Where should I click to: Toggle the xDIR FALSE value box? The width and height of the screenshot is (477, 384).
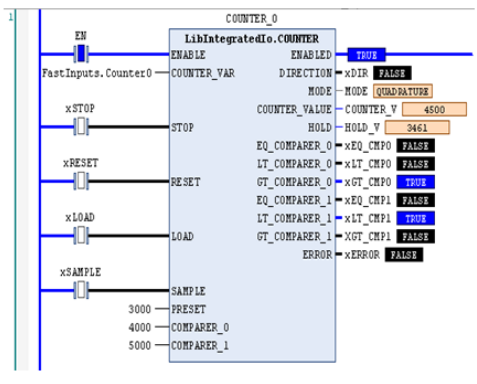(x=392, y=73)
